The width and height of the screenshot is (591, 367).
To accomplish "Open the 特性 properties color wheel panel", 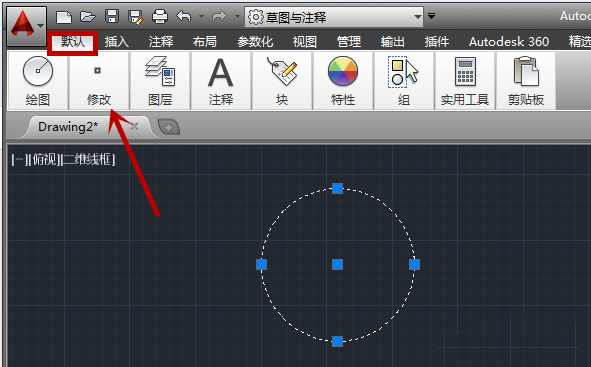I will click(343, 81).
